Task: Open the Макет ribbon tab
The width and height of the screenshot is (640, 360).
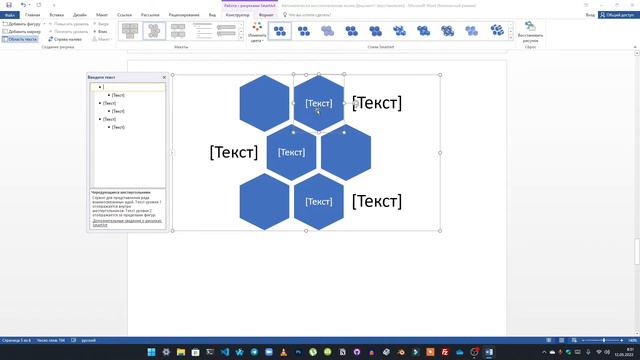Action: point(102,15)
